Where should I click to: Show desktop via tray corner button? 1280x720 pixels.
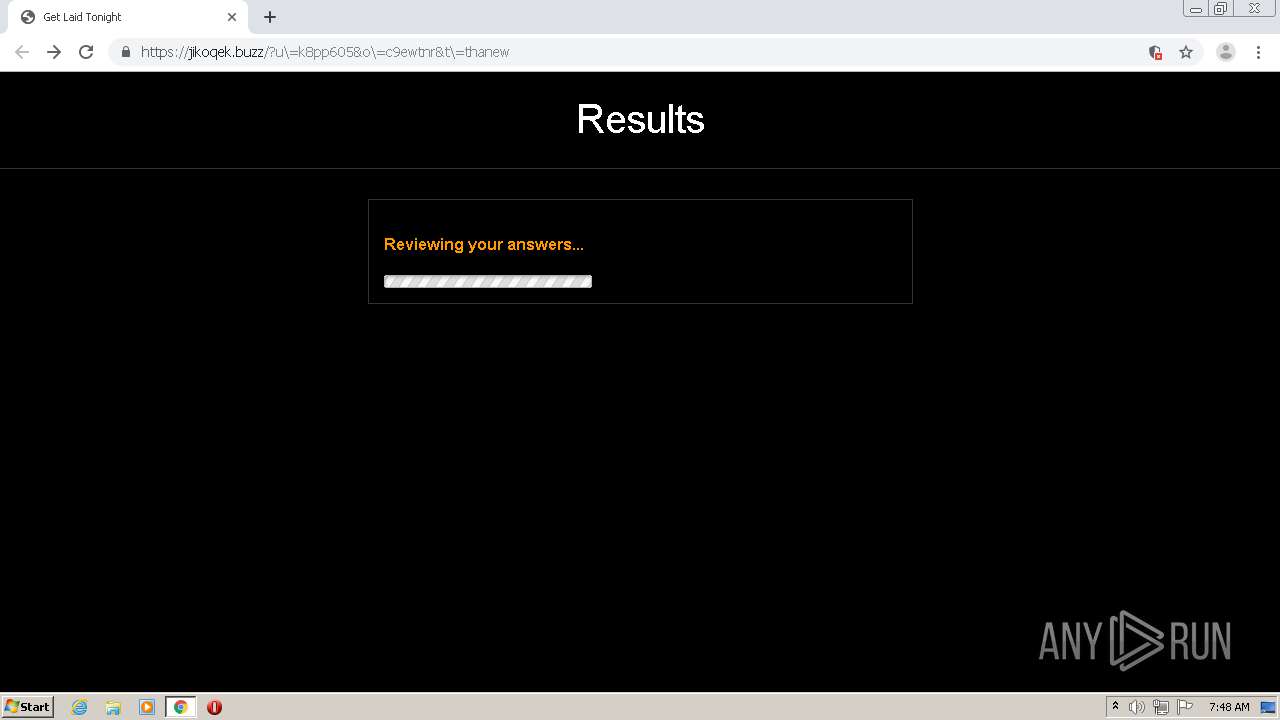pos(1269,707)
